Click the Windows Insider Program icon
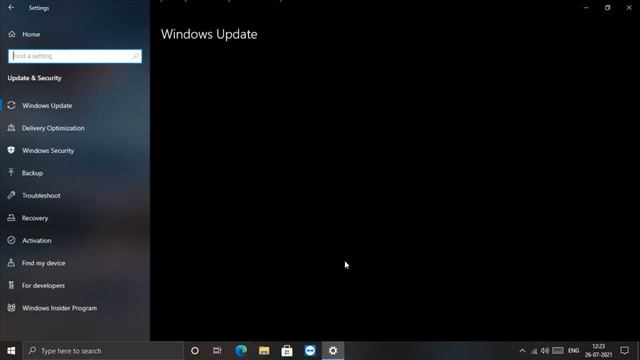 pos(11,307)
